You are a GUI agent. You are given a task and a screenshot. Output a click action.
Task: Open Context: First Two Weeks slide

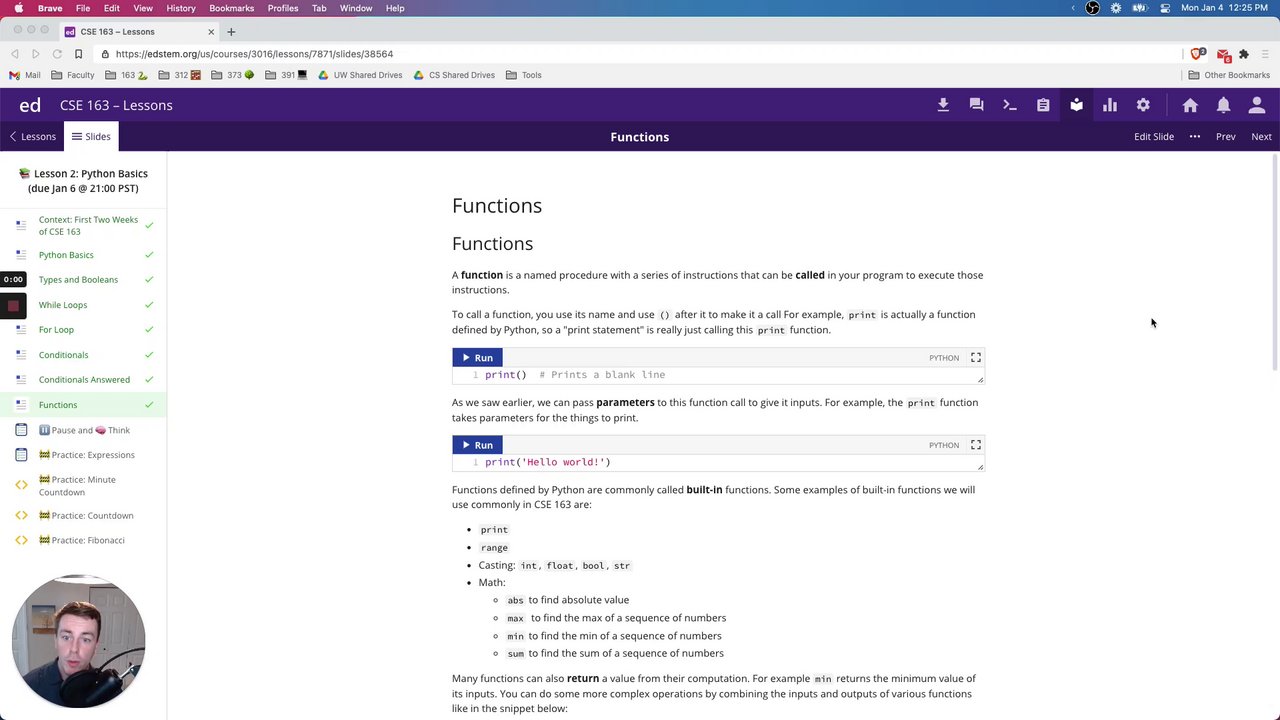click(83, 226)
